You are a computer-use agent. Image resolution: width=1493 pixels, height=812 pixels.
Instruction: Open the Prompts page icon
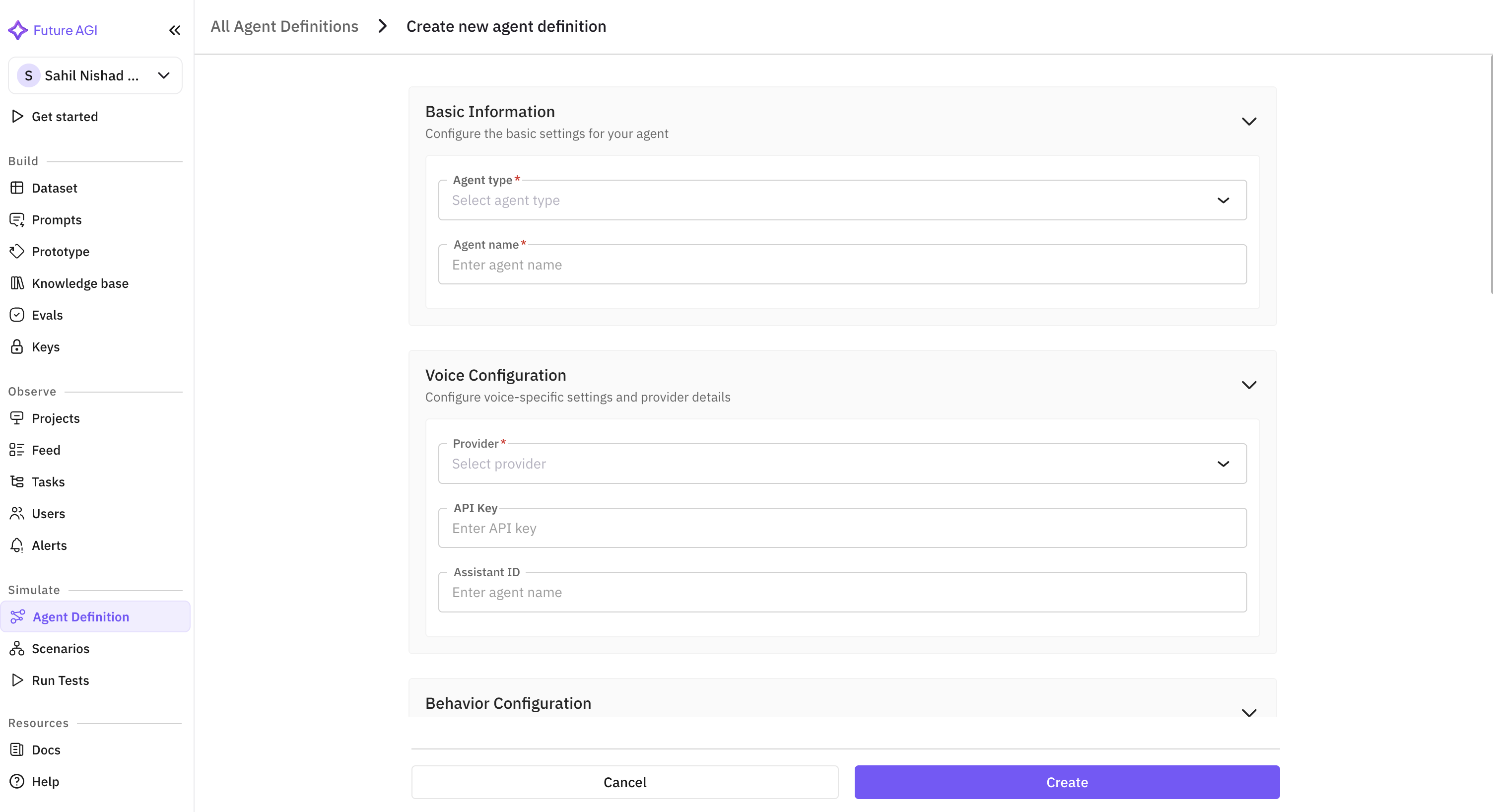17,220
